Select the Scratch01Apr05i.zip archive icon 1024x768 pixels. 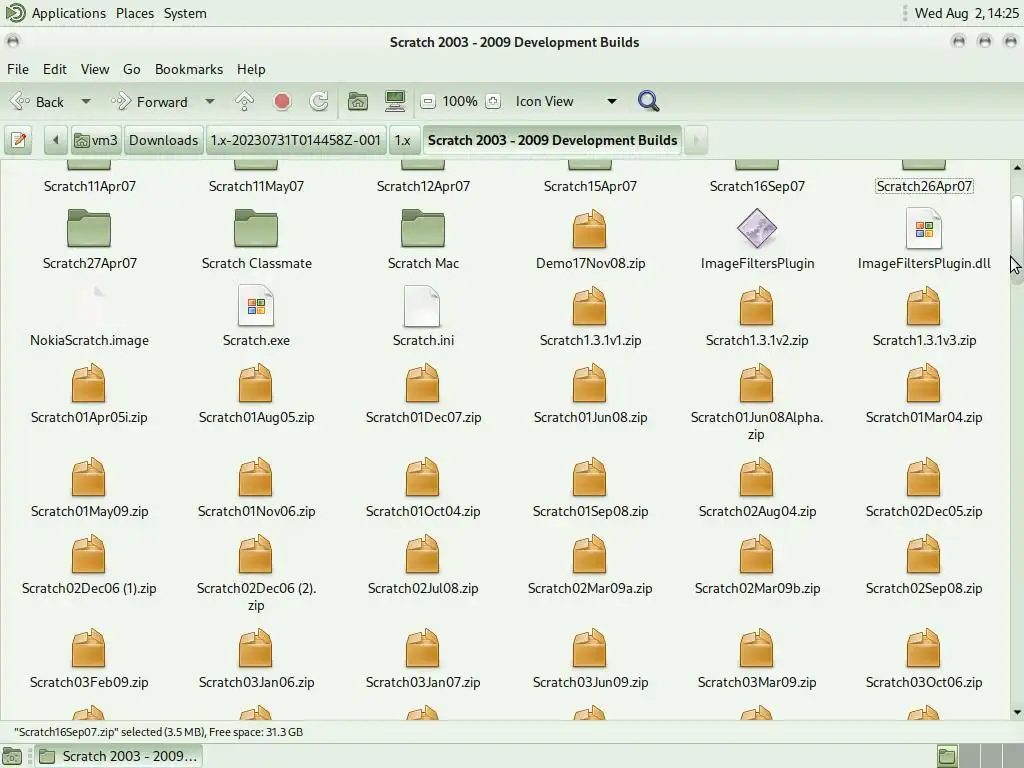89,383
